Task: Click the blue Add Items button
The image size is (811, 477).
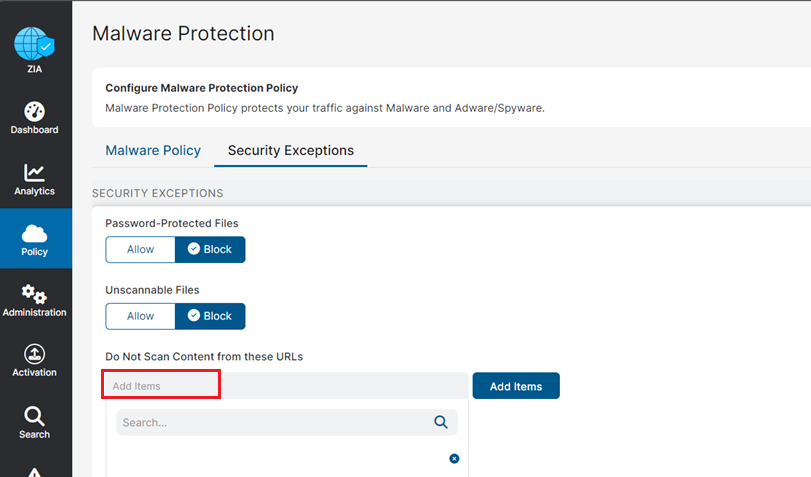Action: pyautogui.click(x=516, y=386)
